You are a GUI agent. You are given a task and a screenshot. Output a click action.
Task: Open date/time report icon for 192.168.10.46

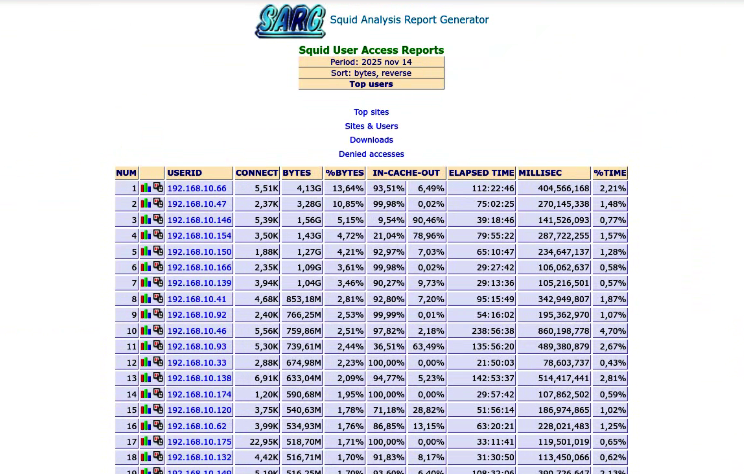pos(158,331)
